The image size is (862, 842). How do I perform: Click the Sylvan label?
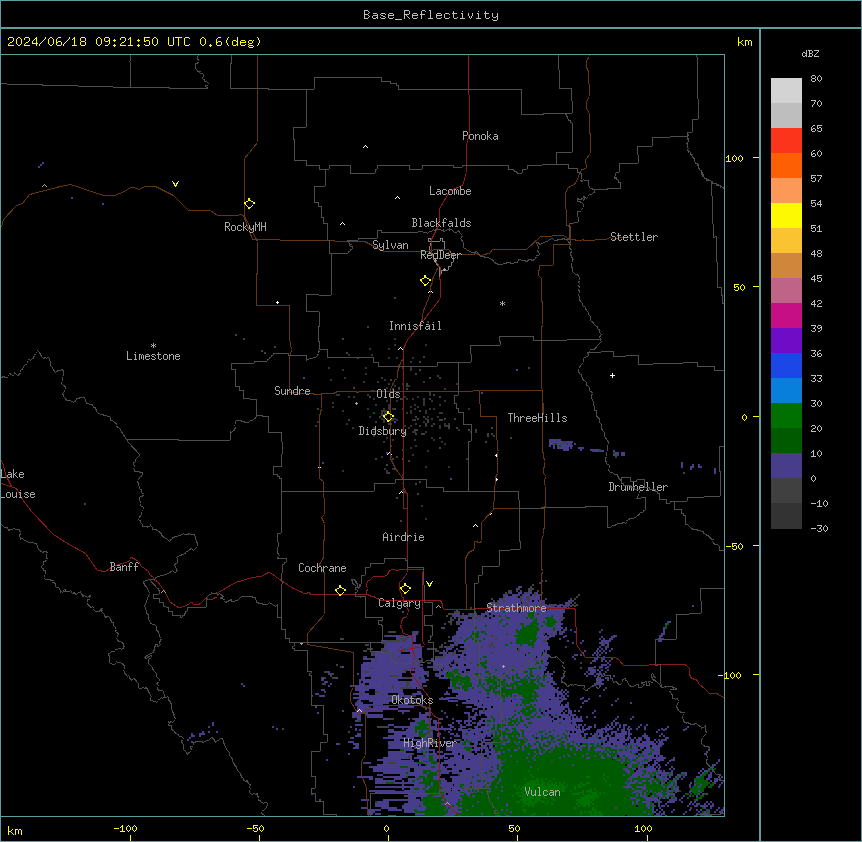click(390, 245)
